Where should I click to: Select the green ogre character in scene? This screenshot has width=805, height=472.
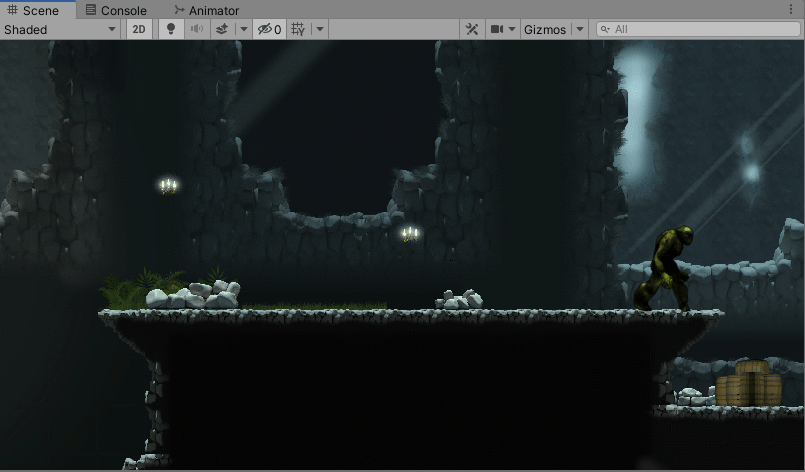point(664,268)
